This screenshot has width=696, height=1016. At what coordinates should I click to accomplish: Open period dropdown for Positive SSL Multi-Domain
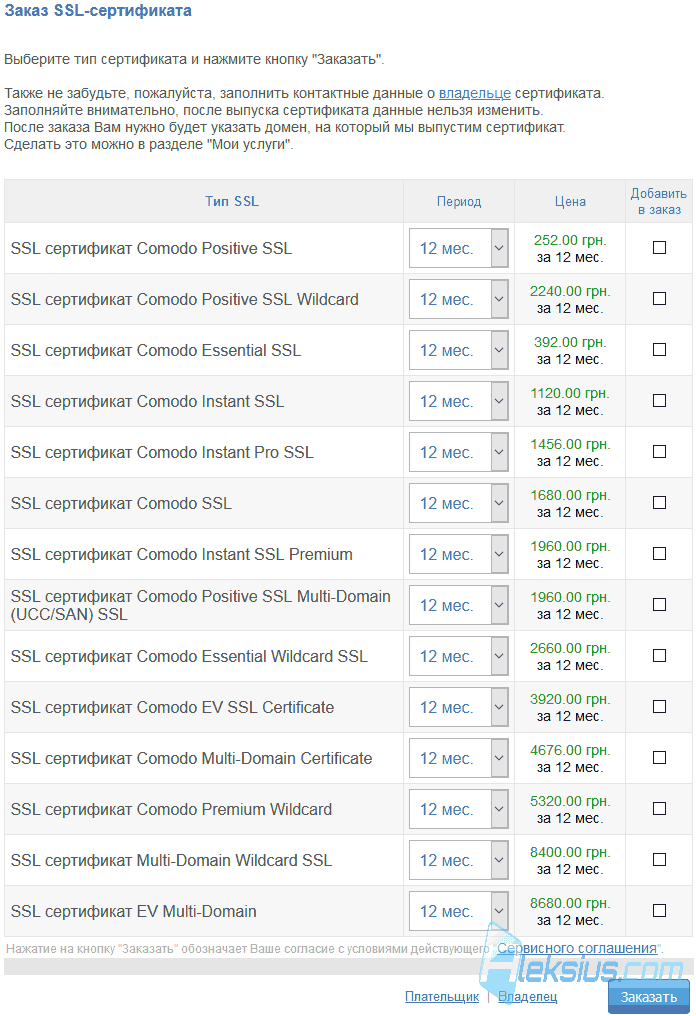pos(459,605)
